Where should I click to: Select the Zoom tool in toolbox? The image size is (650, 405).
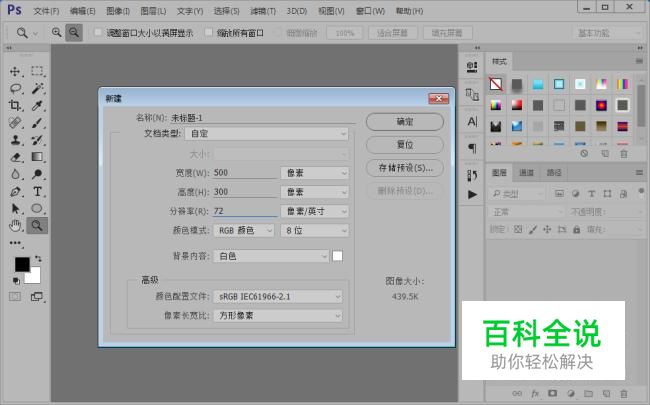[x=37, y=226]
